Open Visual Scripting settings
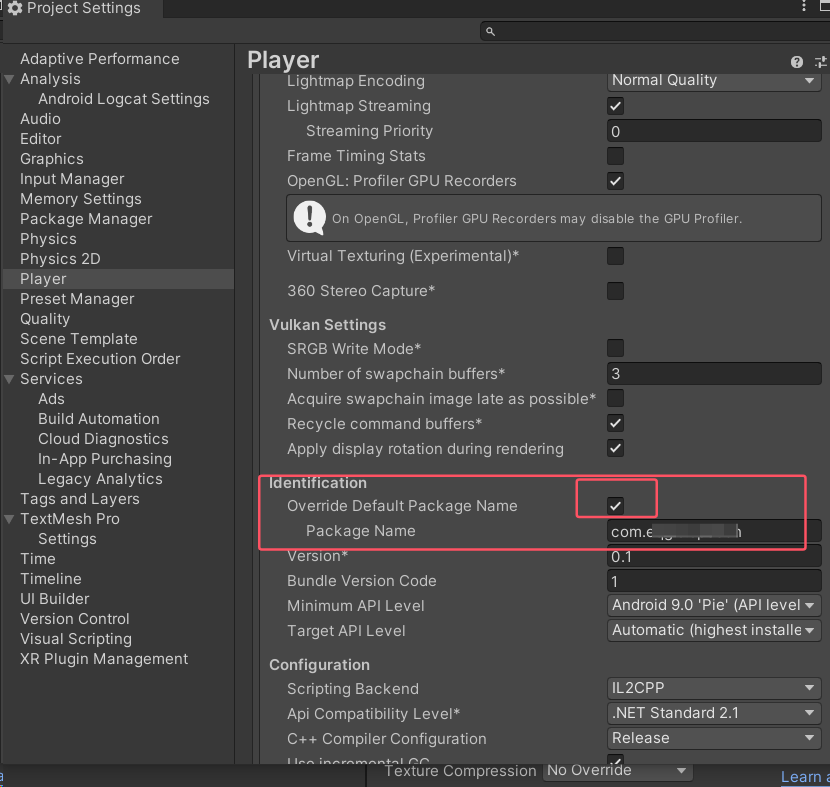The width and height of the screenshot is (830, 787). pos(76,639)
